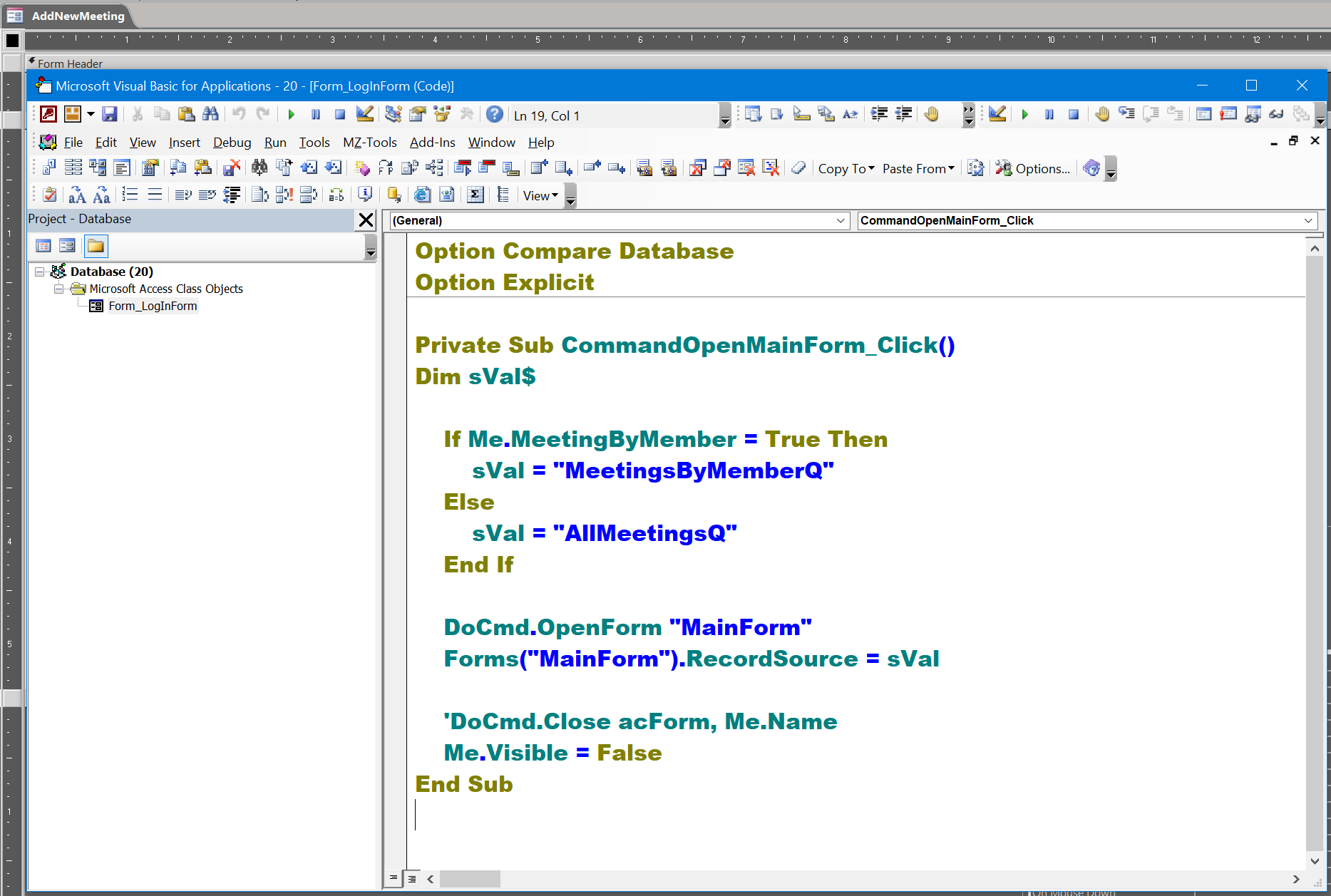This screenshot has height=896, width=1331.
Task: Open the Insert object dropdown arrow beside the Save icon
Action: coord(91,114)
